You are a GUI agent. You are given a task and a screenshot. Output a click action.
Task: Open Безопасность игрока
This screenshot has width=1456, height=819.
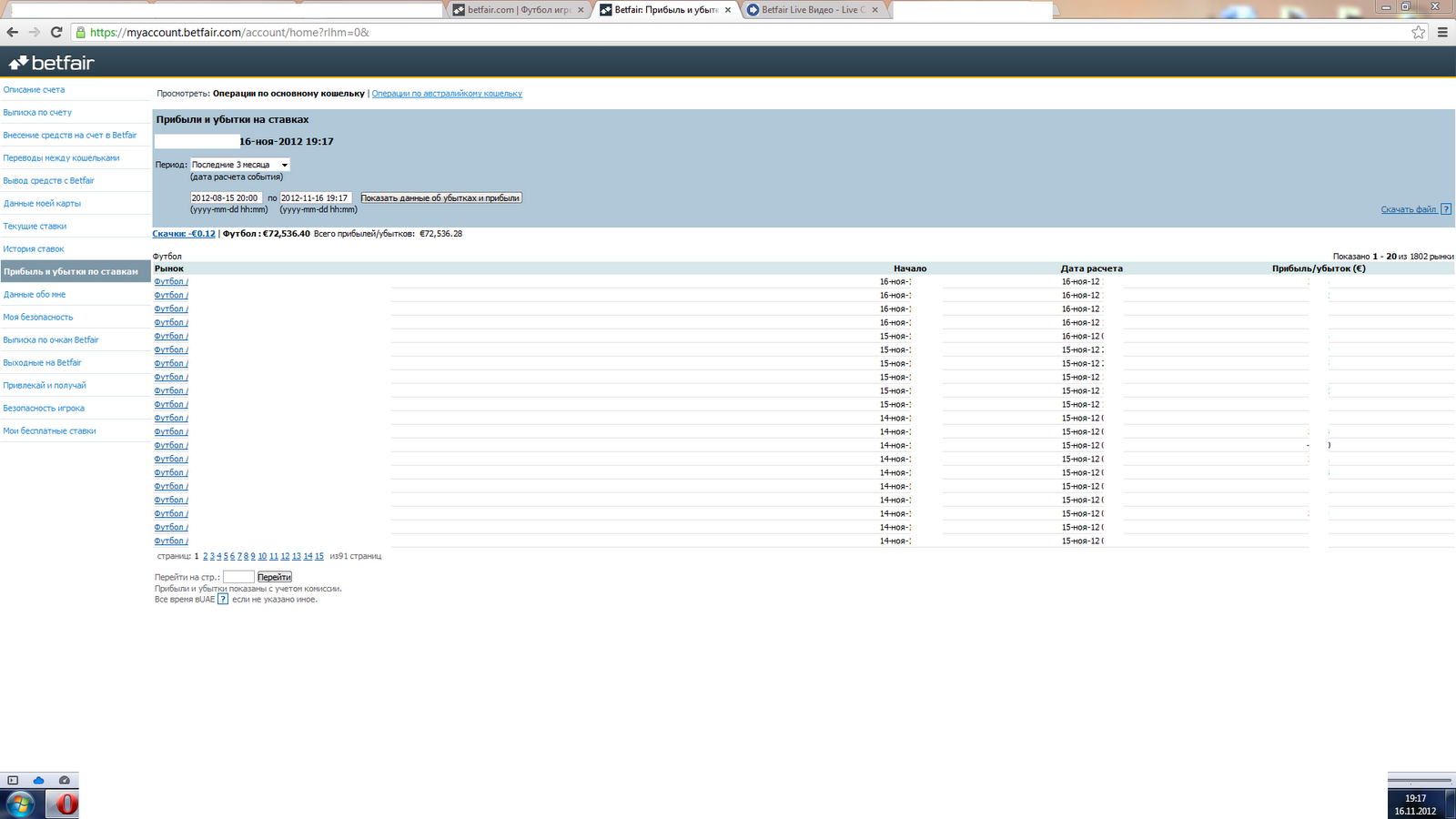pos(44,409)
